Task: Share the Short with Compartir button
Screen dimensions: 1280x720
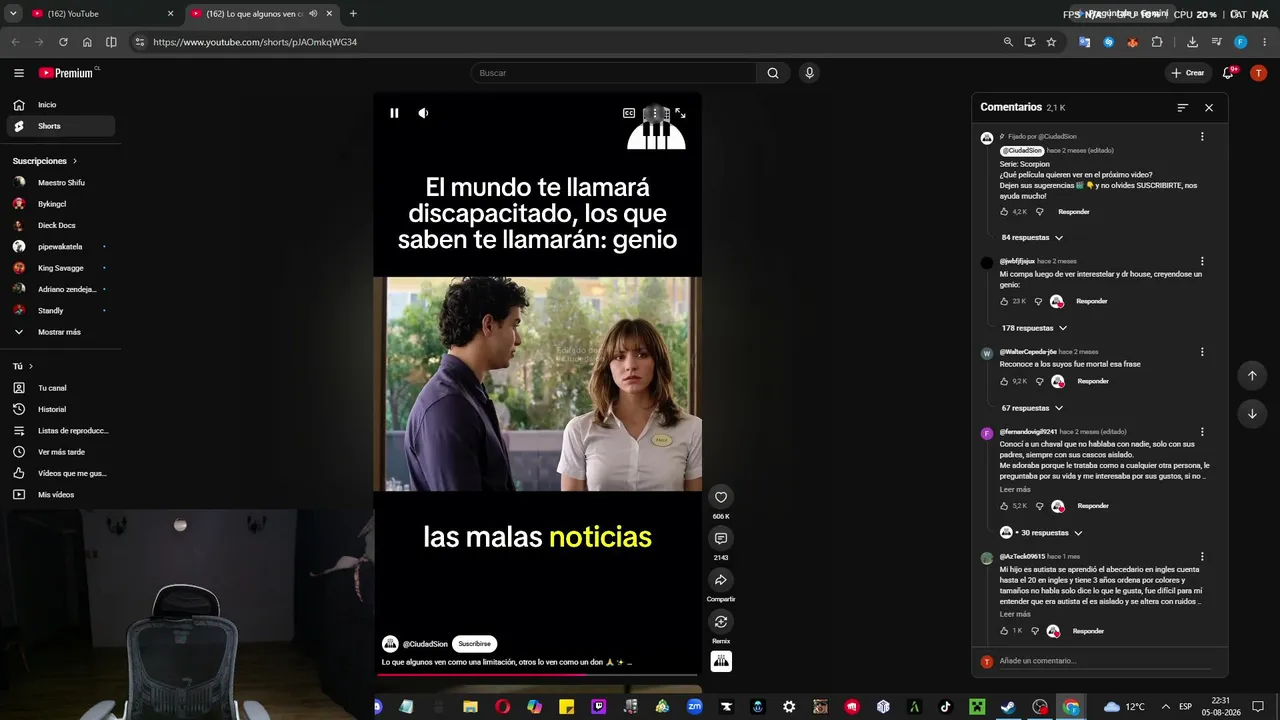Action: pos(721,580)
